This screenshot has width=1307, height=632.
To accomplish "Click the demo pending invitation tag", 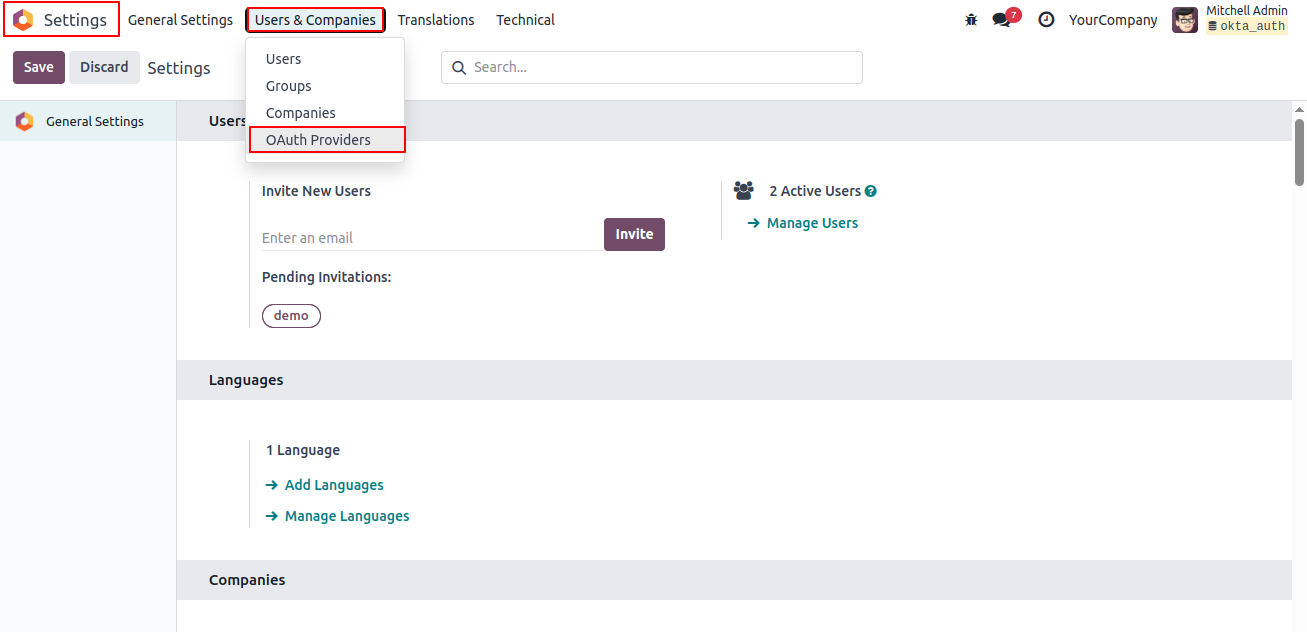I will pos(291,315).
